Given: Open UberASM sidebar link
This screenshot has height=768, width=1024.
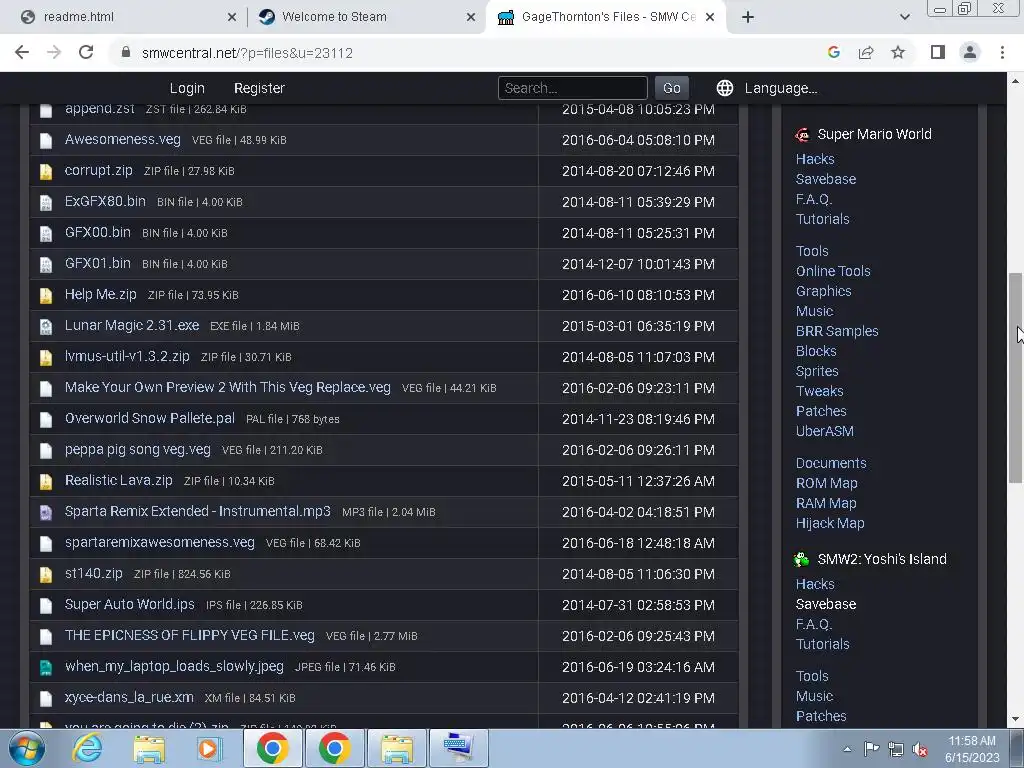Looking at the screenshot, I should click(x=824, y=431).
